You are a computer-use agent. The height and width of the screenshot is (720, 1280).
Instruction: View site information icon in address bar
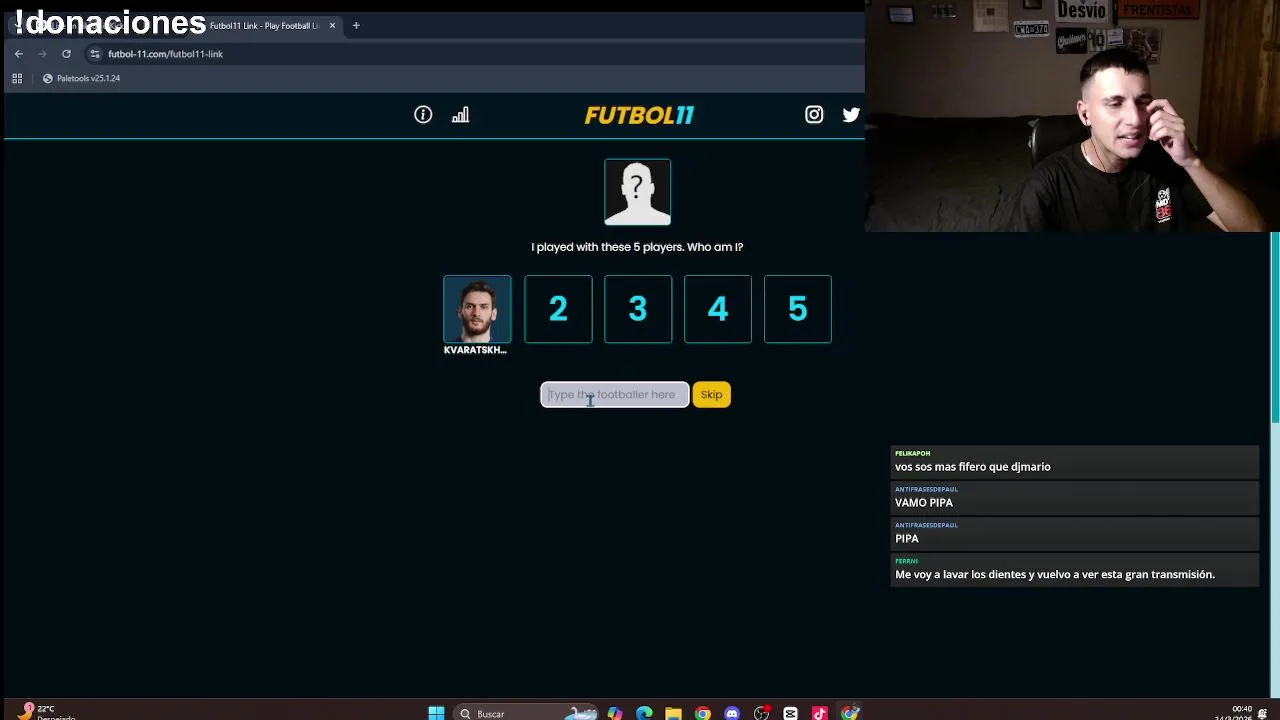click(95, 54)
